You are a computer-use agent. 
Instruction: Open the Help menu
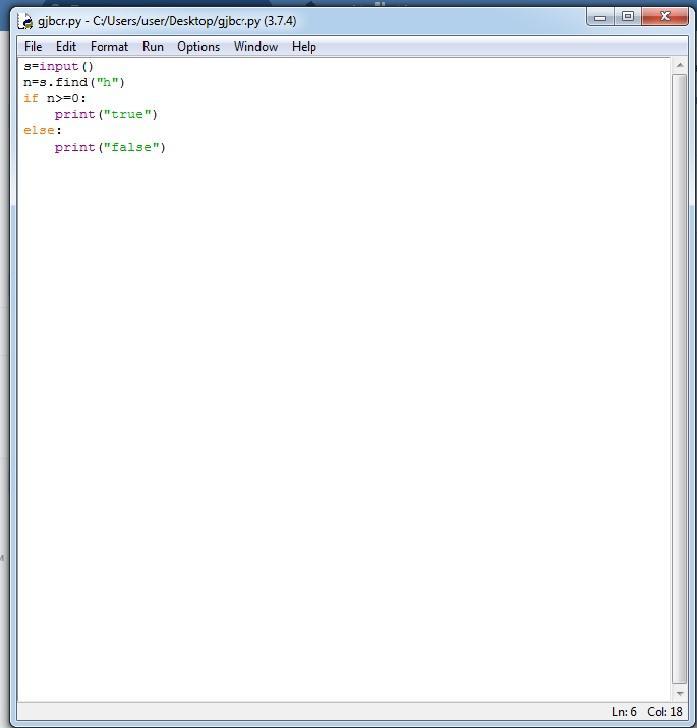(x=304, y=47)
